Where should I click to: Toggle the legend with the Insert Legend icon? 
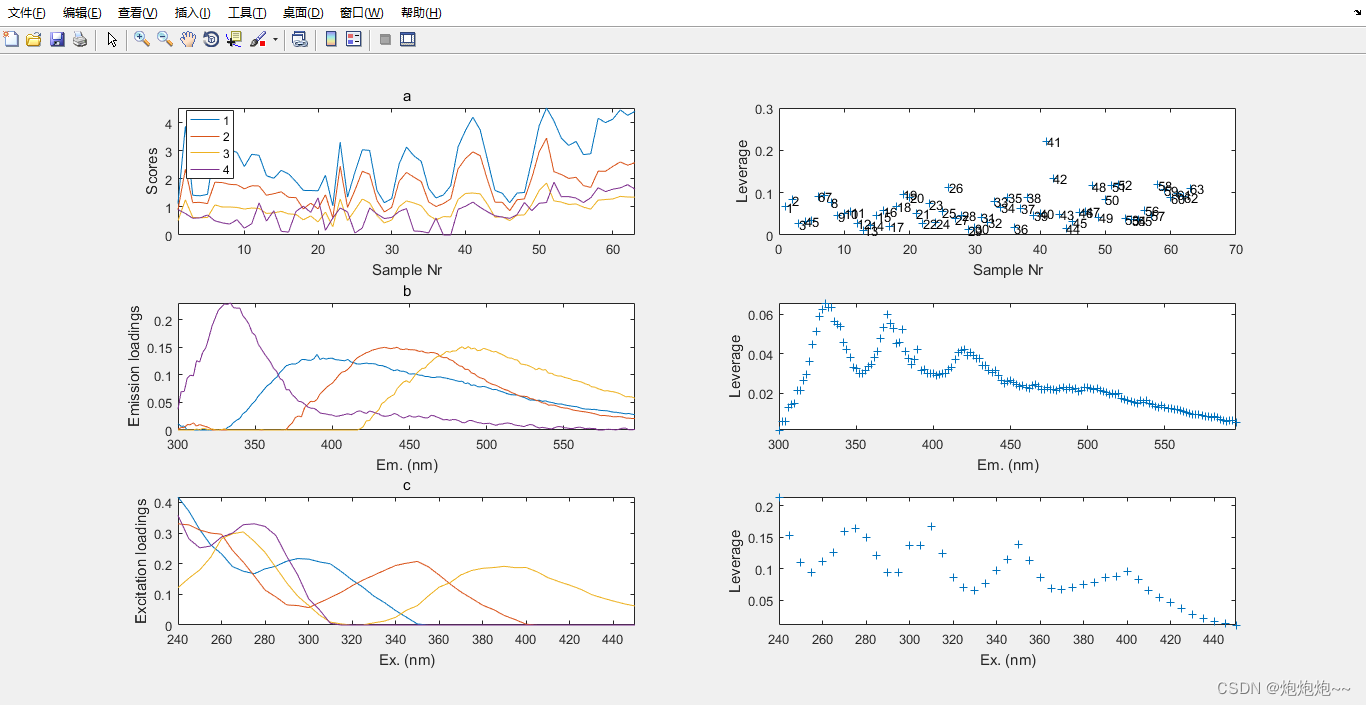(354, 39)
